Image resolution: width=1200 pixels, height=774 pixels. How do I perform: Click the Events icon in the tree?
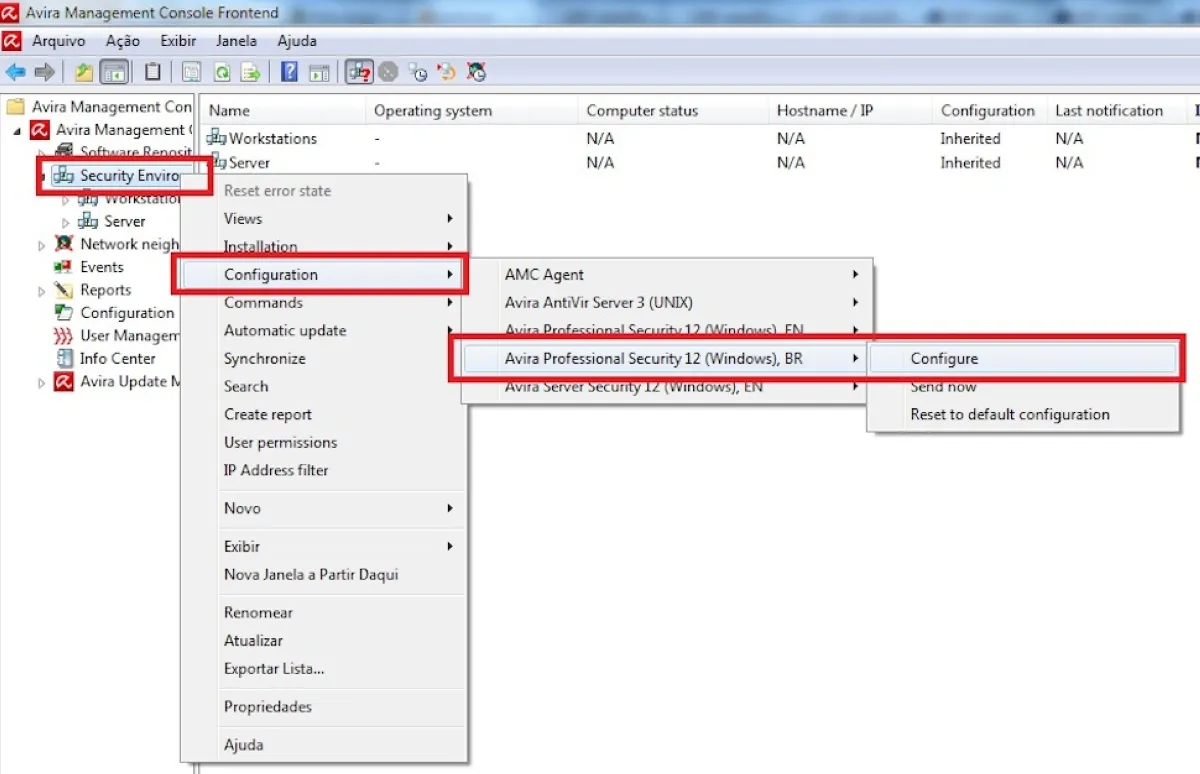[x=64, y=267]
